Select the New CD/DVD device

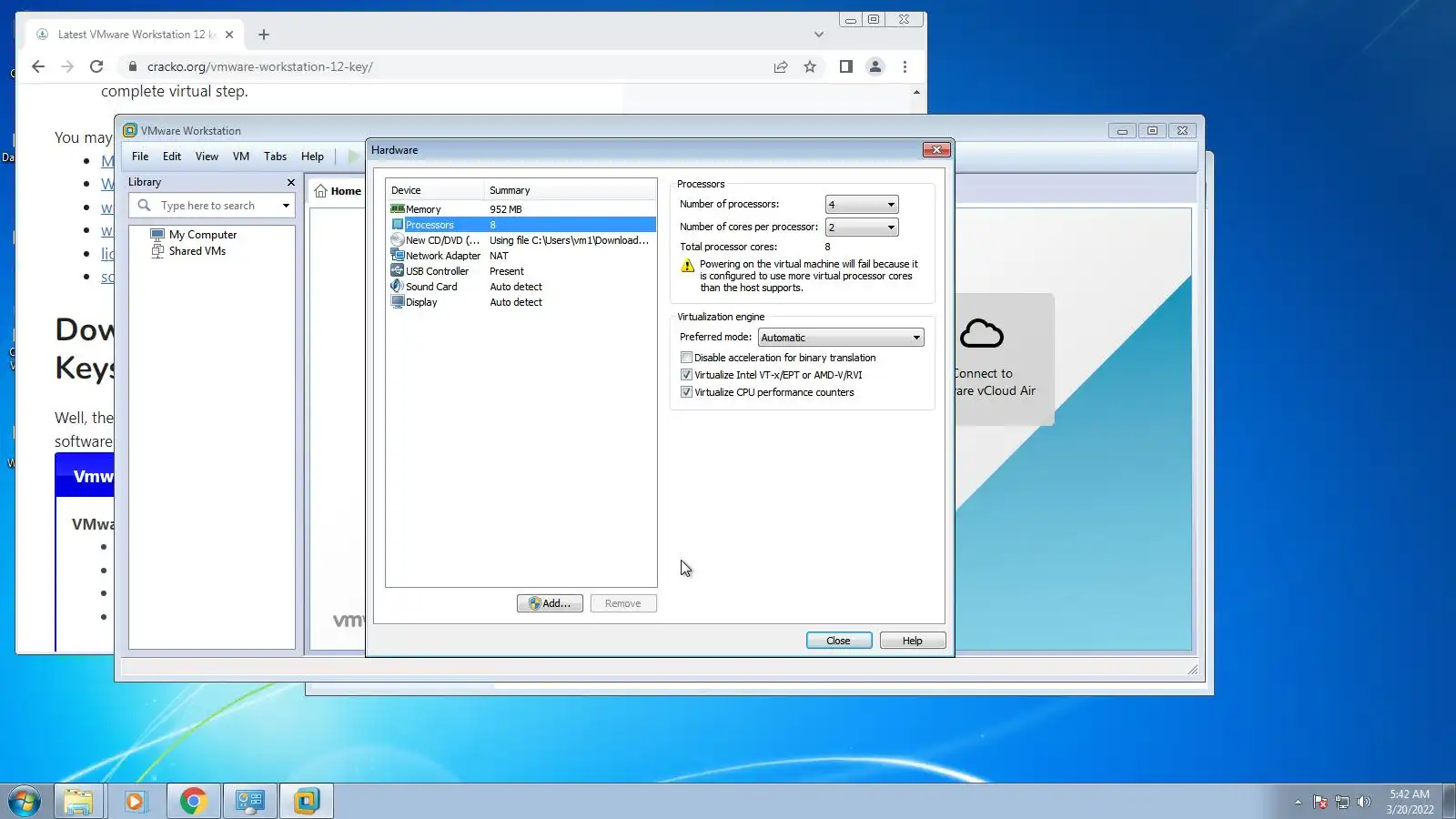[x=522, y=240]
